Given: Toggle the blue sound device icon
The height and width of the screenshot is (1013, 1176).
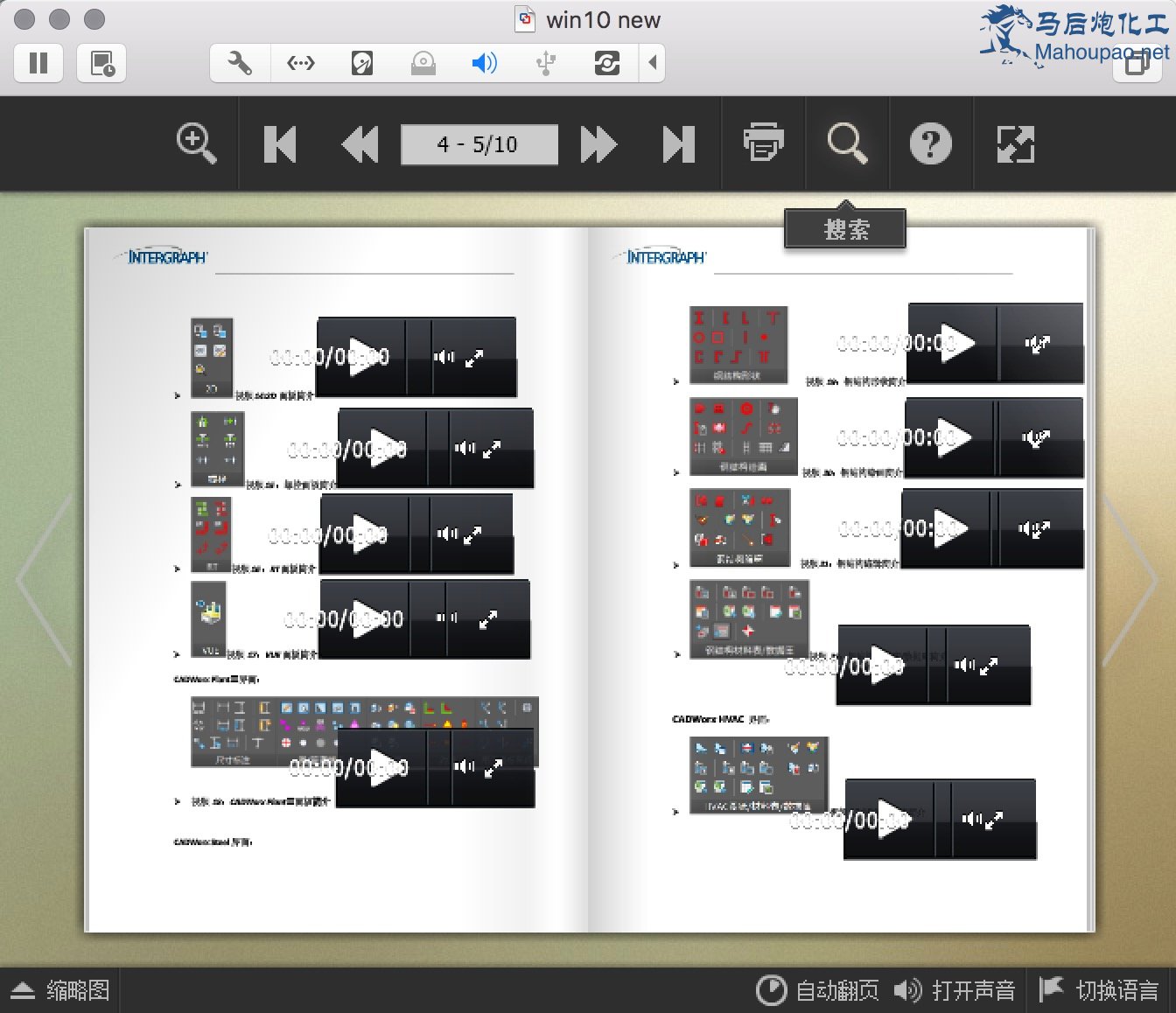Looking at the screenshot, I should pos(484,63).
